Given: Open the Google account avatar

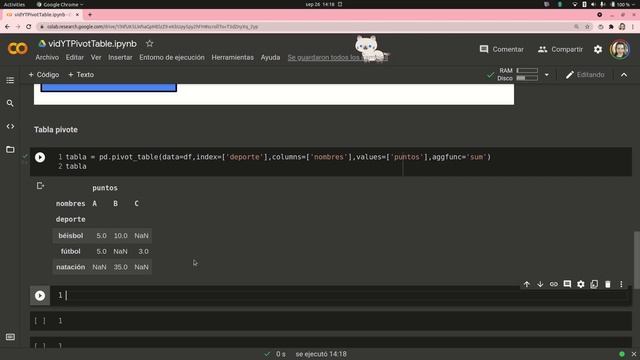Looking at the screenshot, I should [619, 49].
